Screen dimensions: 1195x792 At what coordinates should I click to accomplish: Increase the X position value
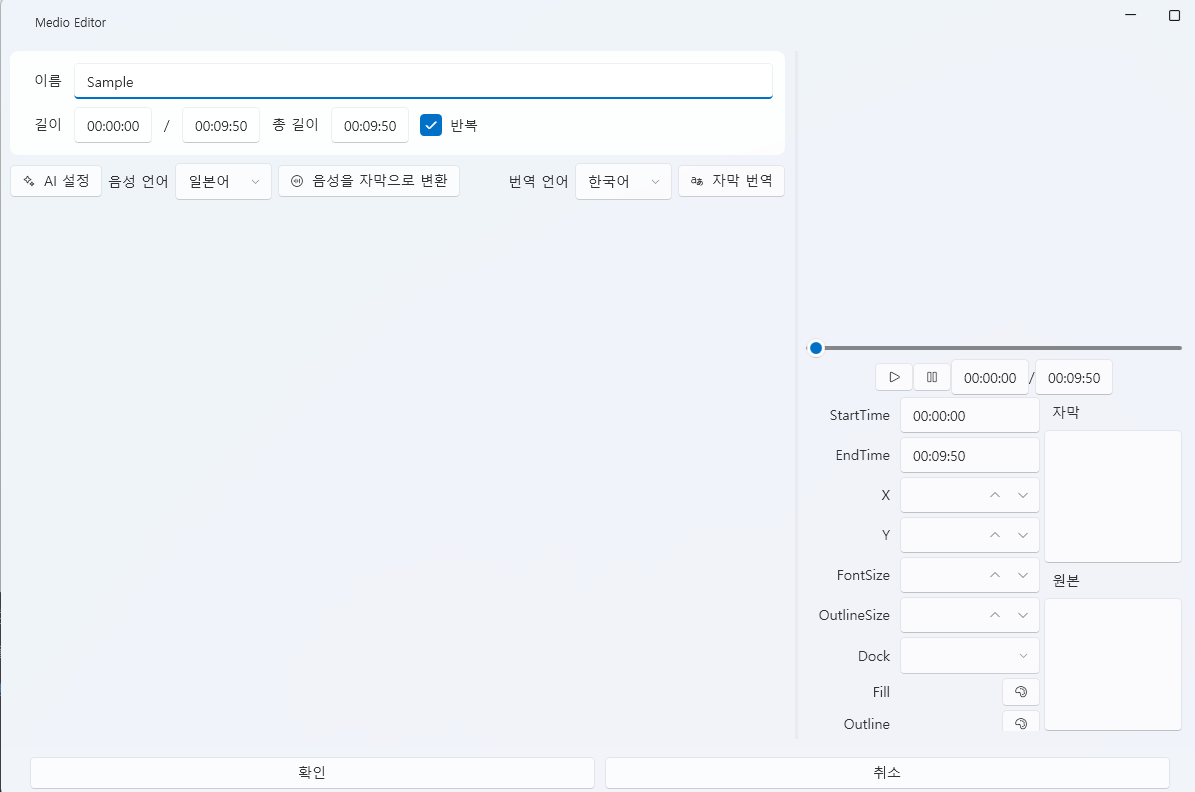995,494
